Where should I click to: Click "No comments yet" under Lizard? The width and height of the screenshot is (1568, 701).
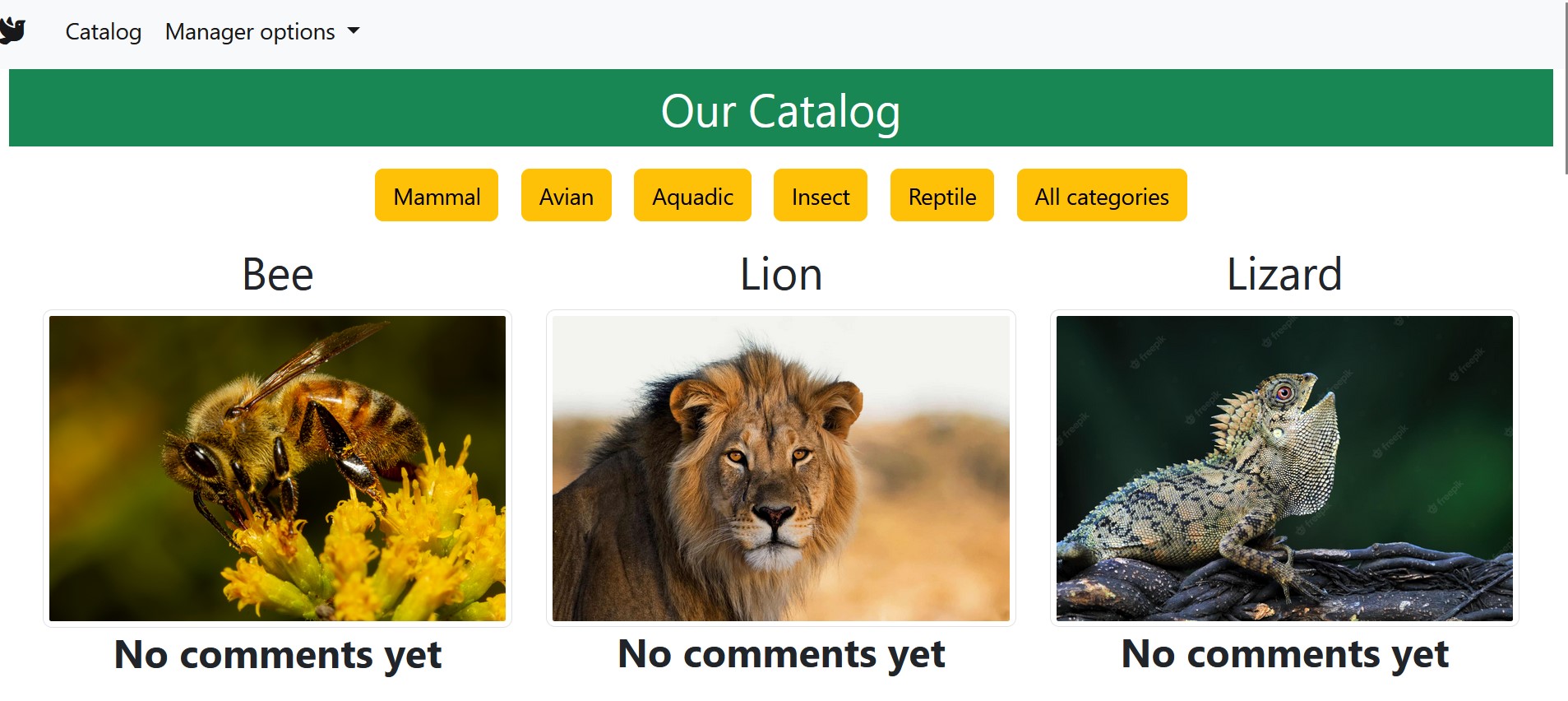[x=1284, y=655]
